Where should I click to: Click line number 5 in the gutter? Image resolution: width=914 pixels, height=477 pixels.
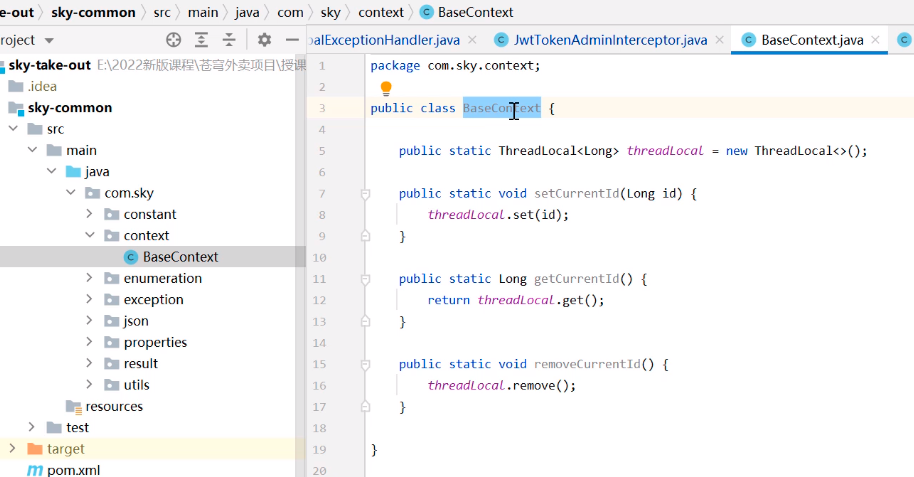pyautogui.click(x=322, y=151)
